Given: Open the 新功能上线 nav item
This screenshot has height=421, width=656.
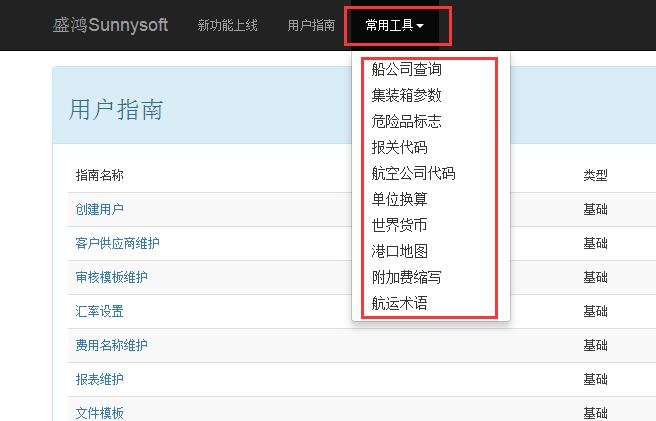Looking at the screenshot, I should tap(227, 26).
